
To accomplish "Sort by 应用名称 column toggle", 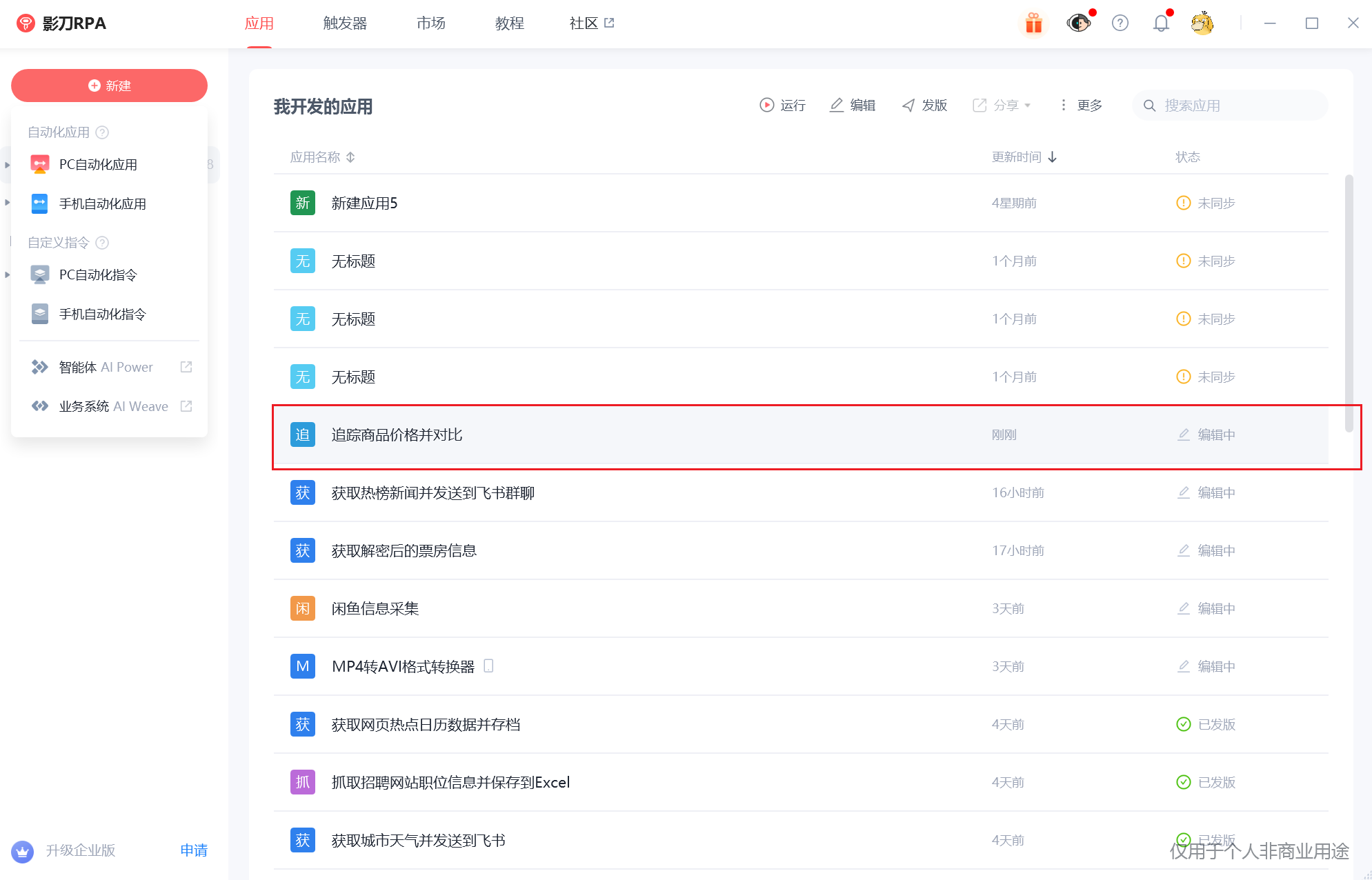I will 350,157.
